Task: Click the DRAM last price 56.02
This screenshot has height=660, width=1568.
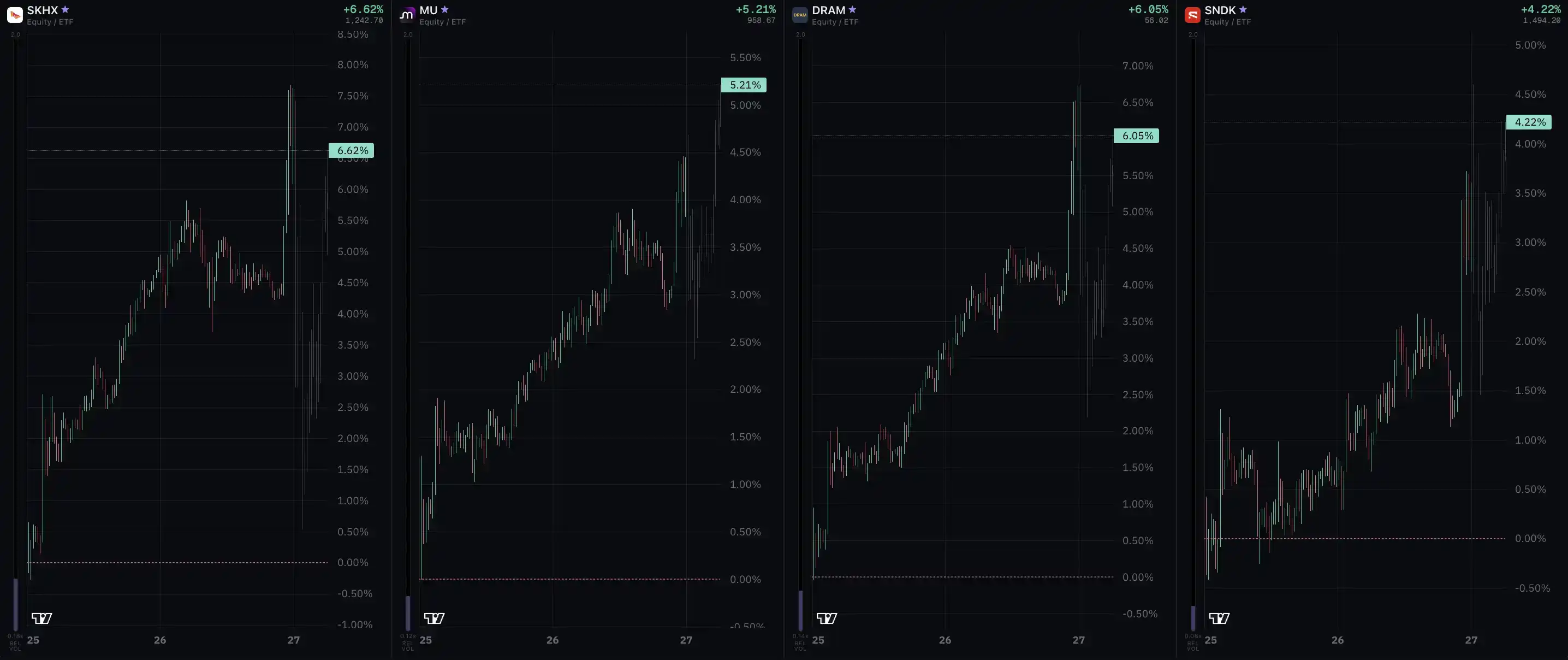Action: 1156,21
